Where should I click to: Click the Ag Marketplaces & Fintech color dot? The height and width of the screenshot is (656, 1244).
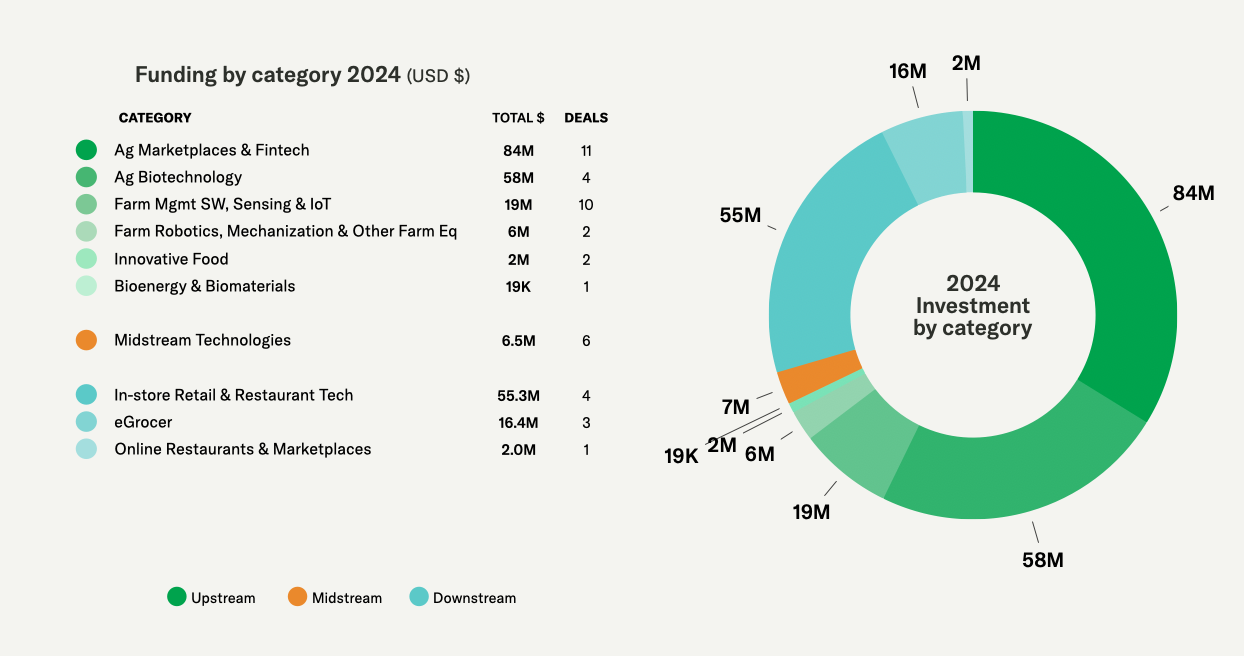tap(87, 150)
